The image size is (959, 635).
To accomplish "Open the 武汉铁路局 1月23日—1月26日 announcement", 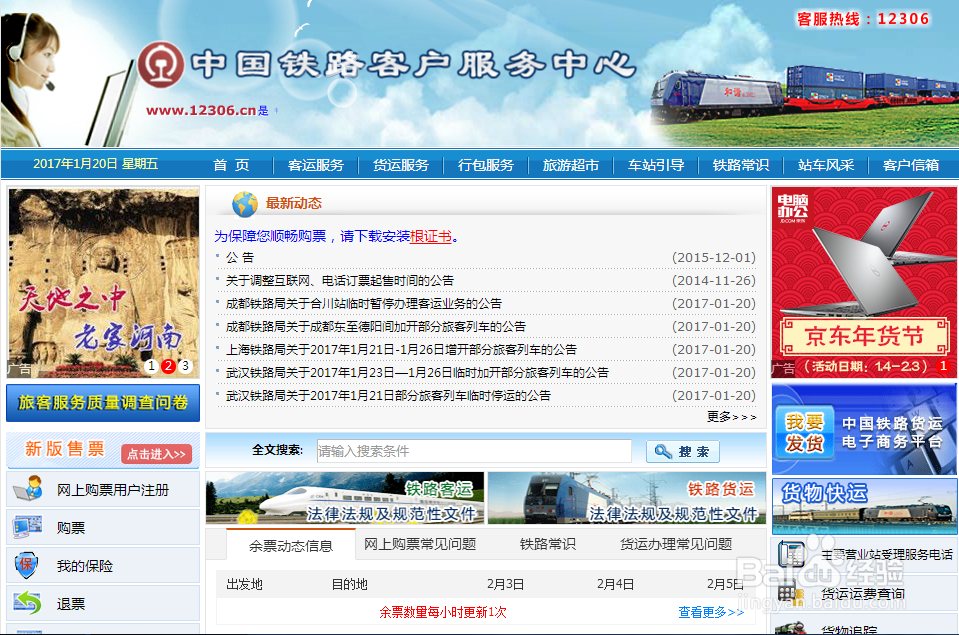I will click(417, 373).
